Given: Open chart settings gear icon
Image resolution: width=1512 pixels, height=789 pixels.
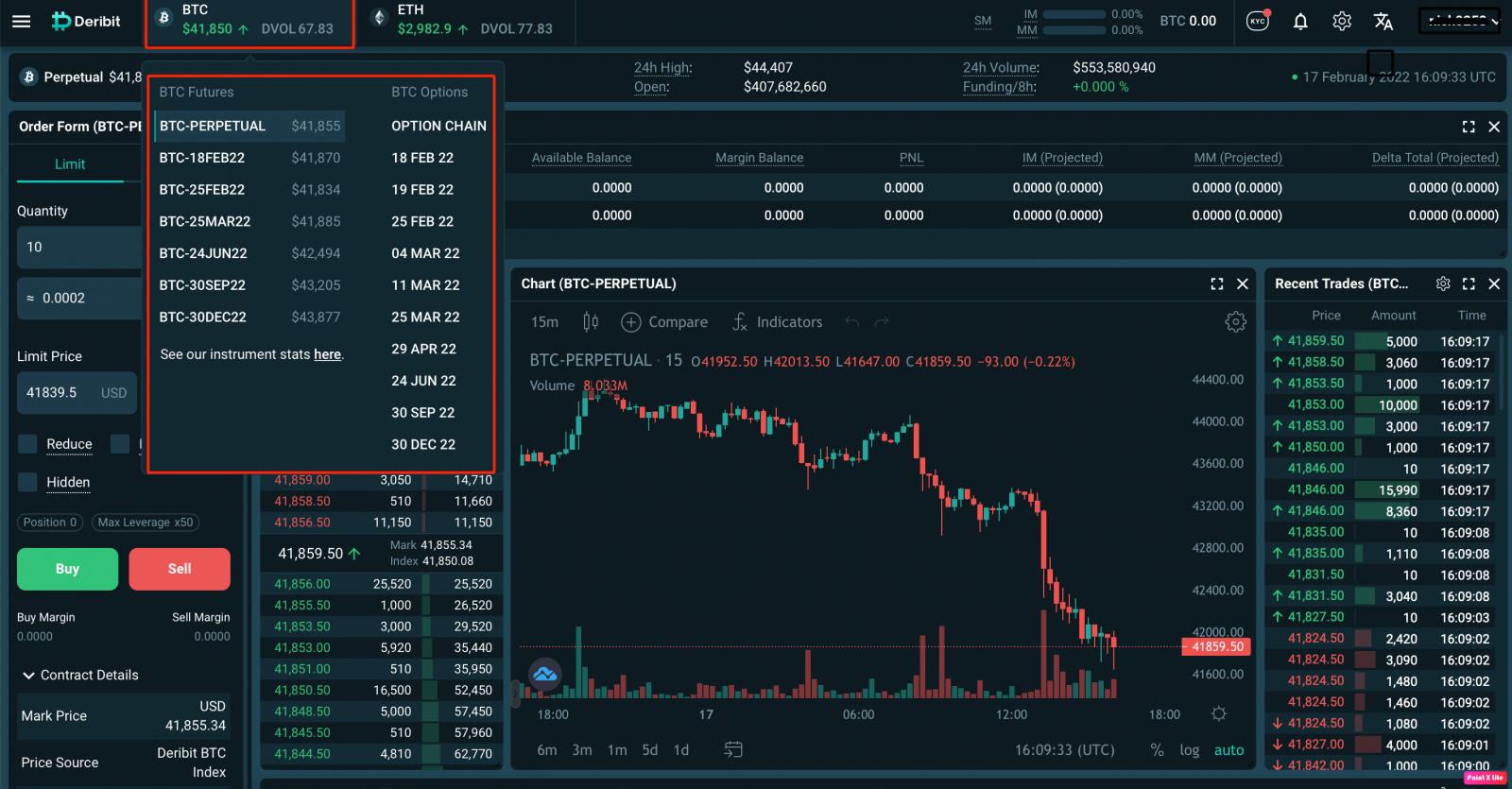Looking at the screenshot, I should [1235, 322].
